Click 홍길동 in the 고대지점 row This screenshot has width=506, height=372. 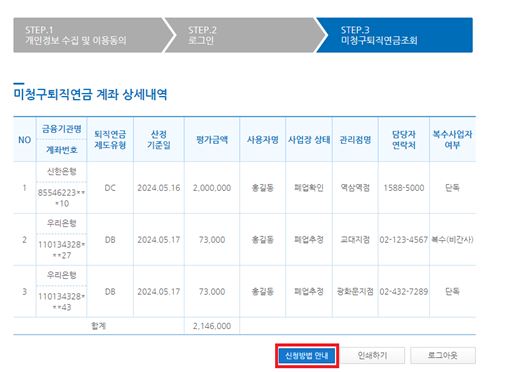coord(263,239)
